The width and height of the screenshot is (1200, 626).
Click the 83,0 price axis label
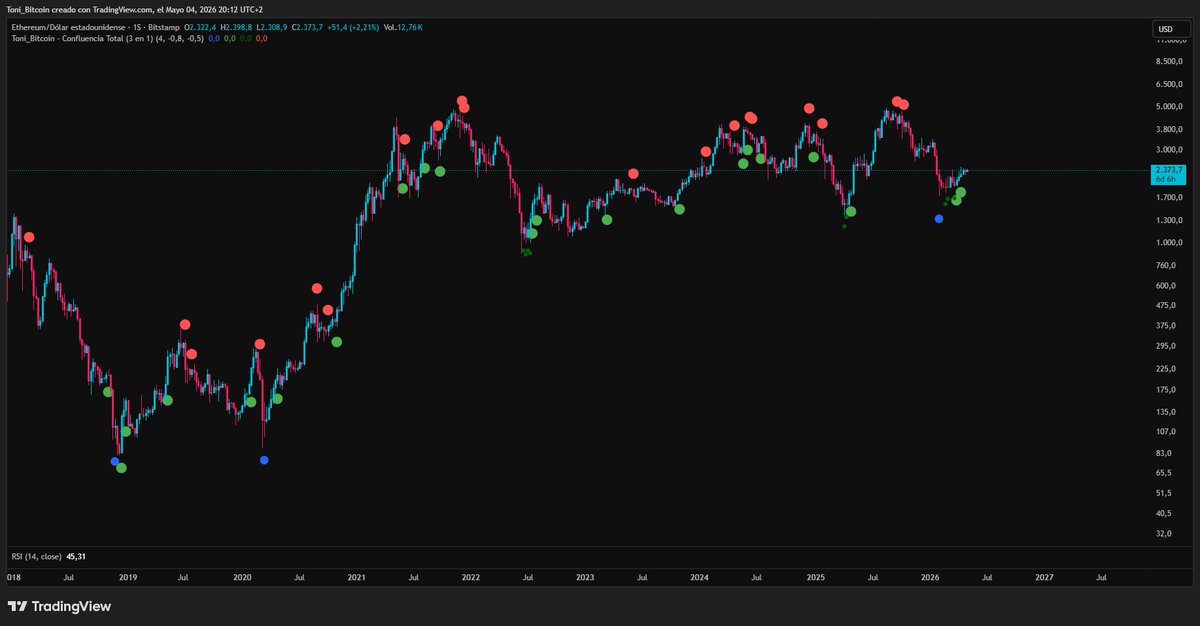click(1164, 454)
